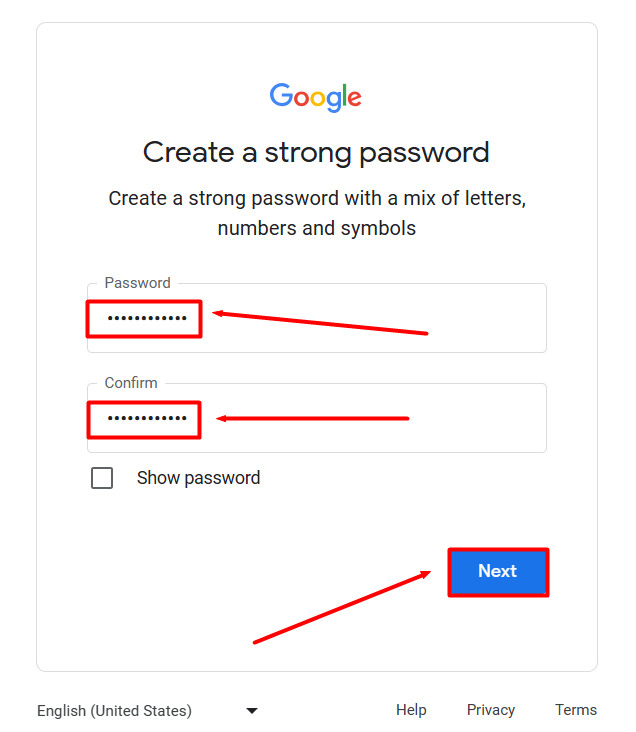Viewport: 636px width, 732px height.
Task: Click the red arrow pointing at Next button
Action: (x=342, y=607)
